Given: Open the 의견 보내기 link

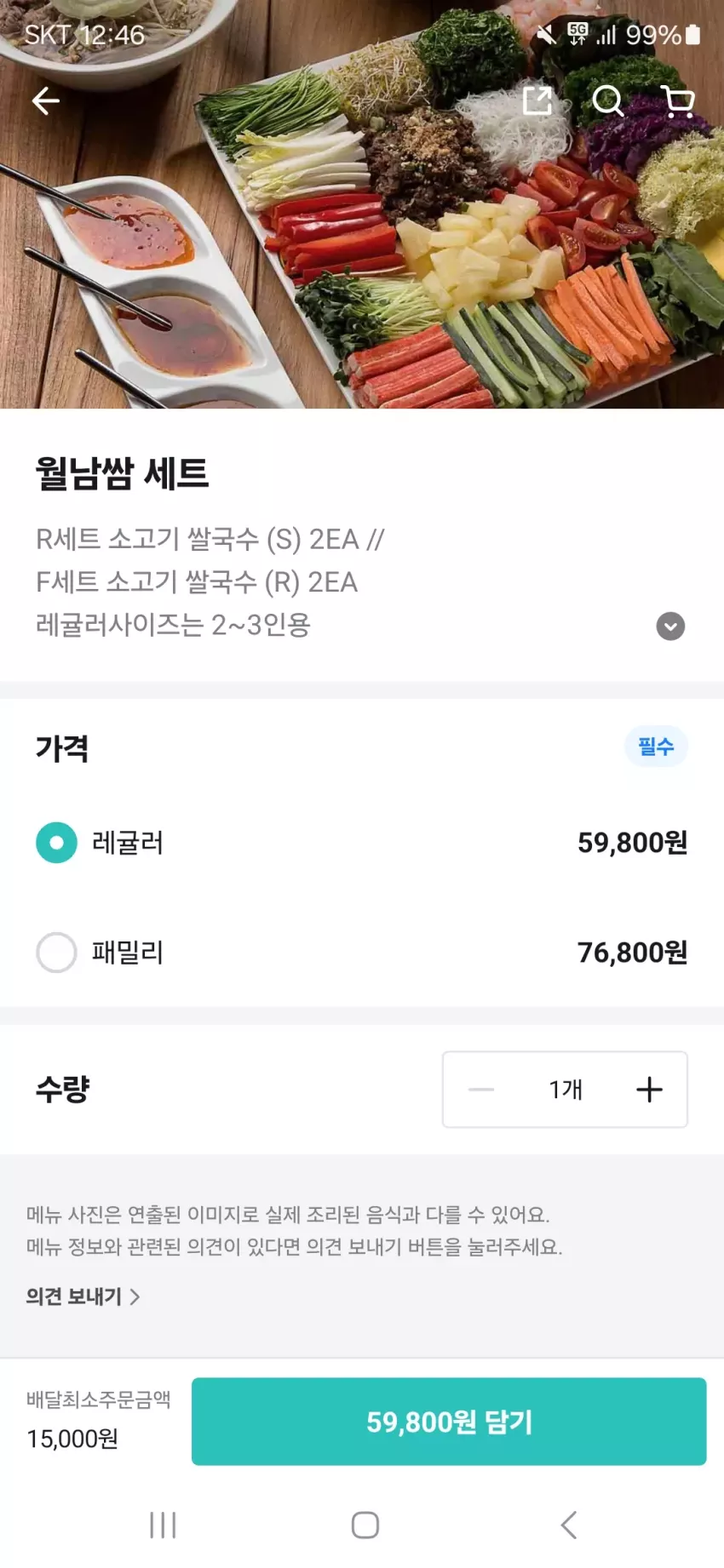Looking at the screenshot, I should tap(83, 1296).
